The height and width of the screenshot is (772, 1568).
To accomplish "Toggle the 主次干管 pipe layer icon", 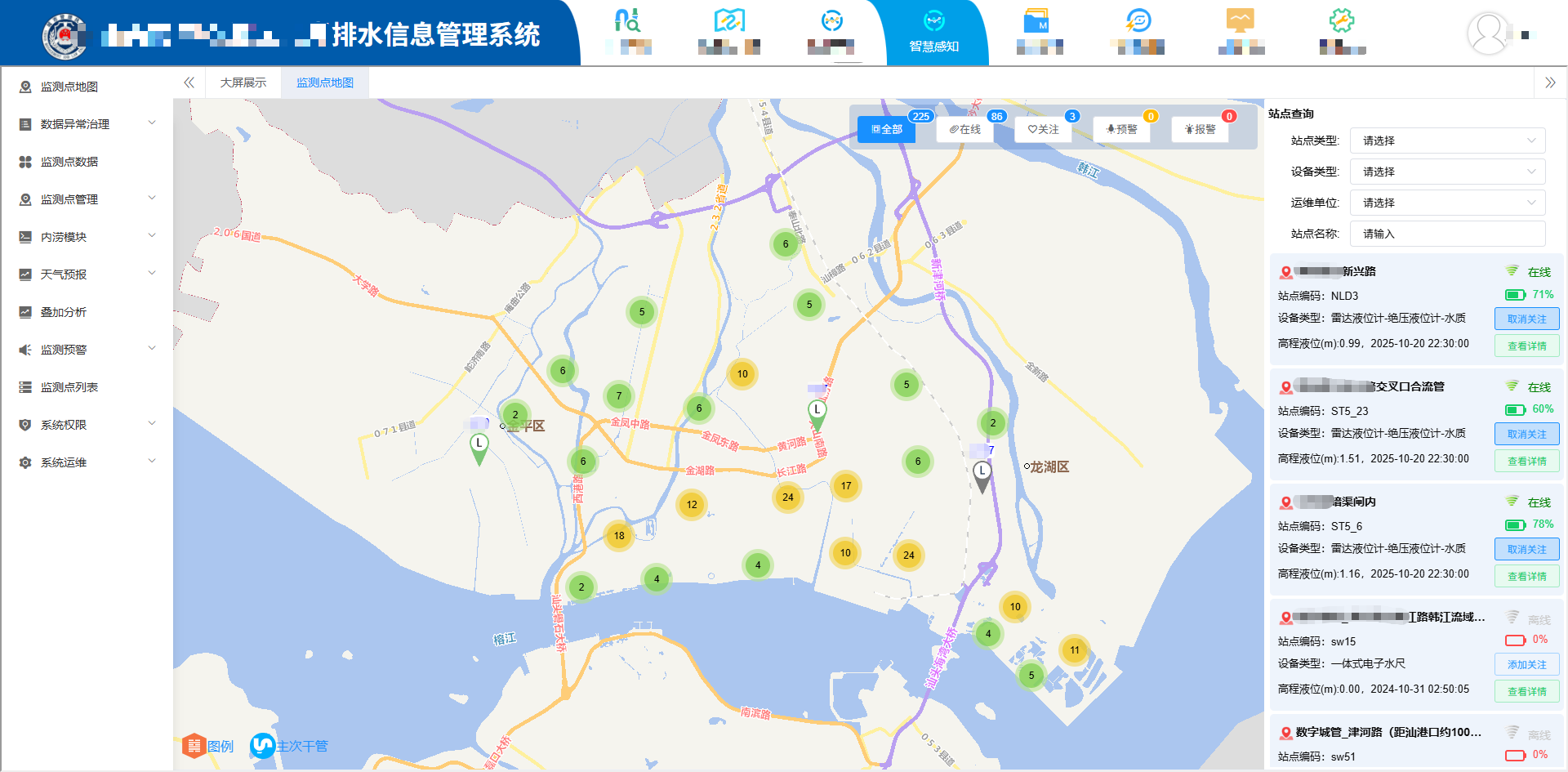I will 262,745.
